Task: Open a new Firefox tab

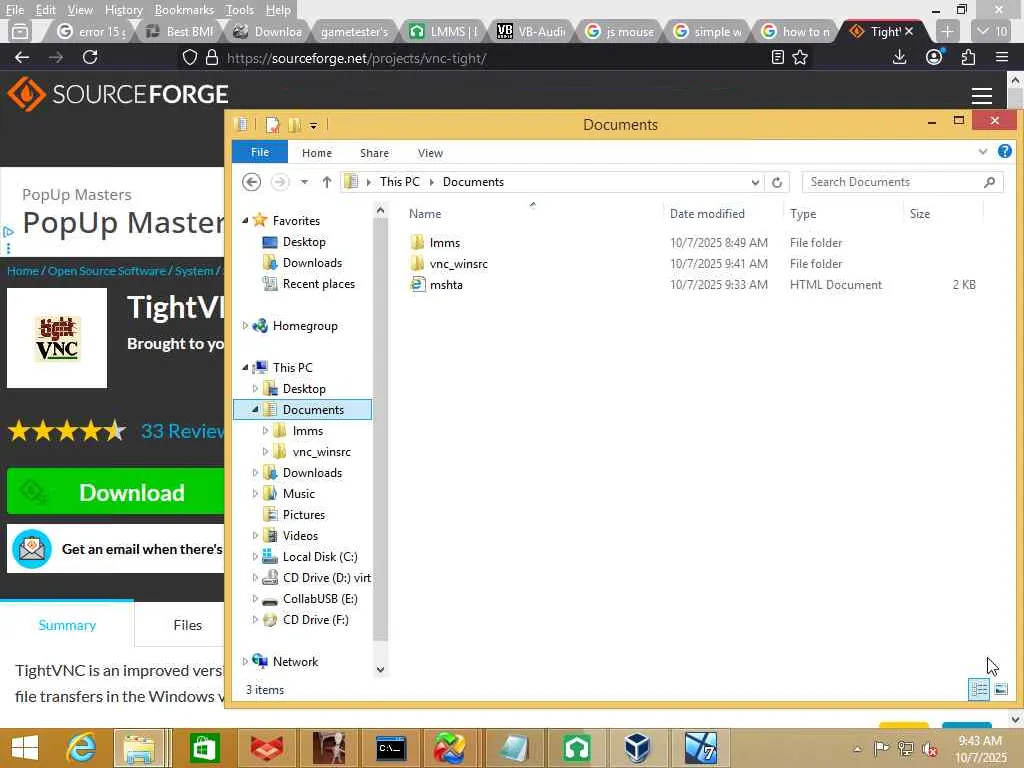Action: [x=947, y=31]
